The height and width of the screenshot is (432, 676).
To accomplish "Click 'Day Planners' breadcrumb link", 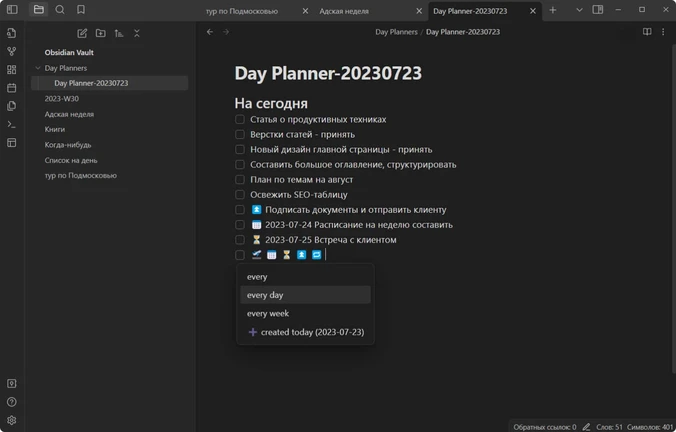I will (x=396, y=32).
